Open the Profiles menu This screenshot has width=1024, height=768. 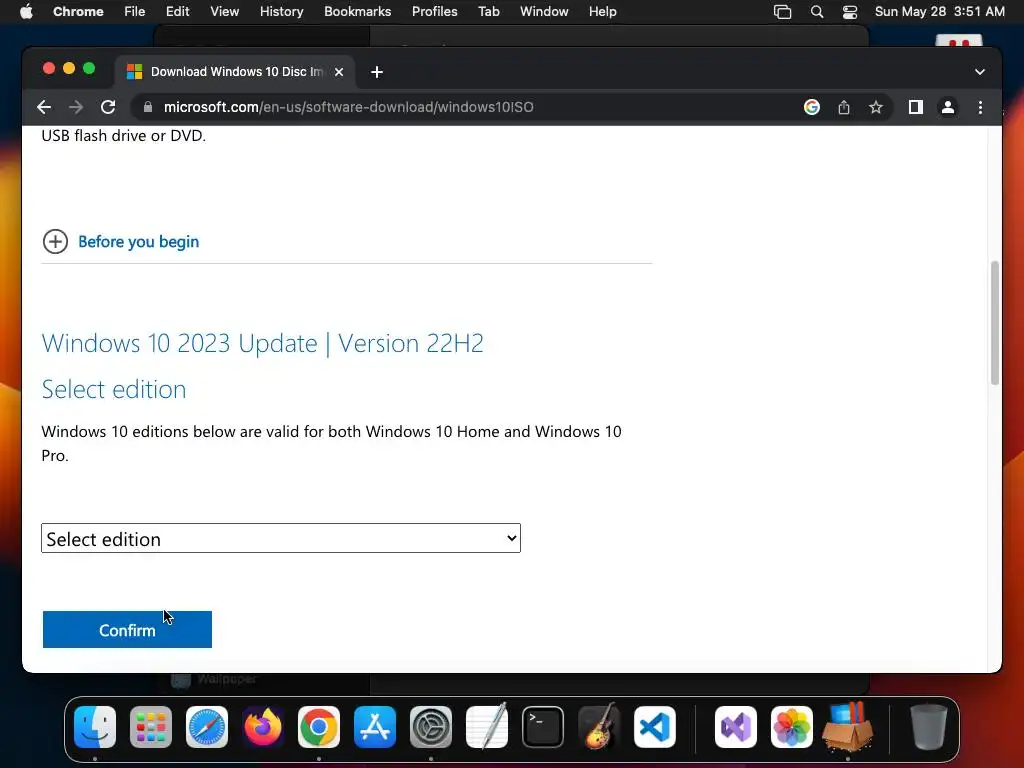(434, 12)
